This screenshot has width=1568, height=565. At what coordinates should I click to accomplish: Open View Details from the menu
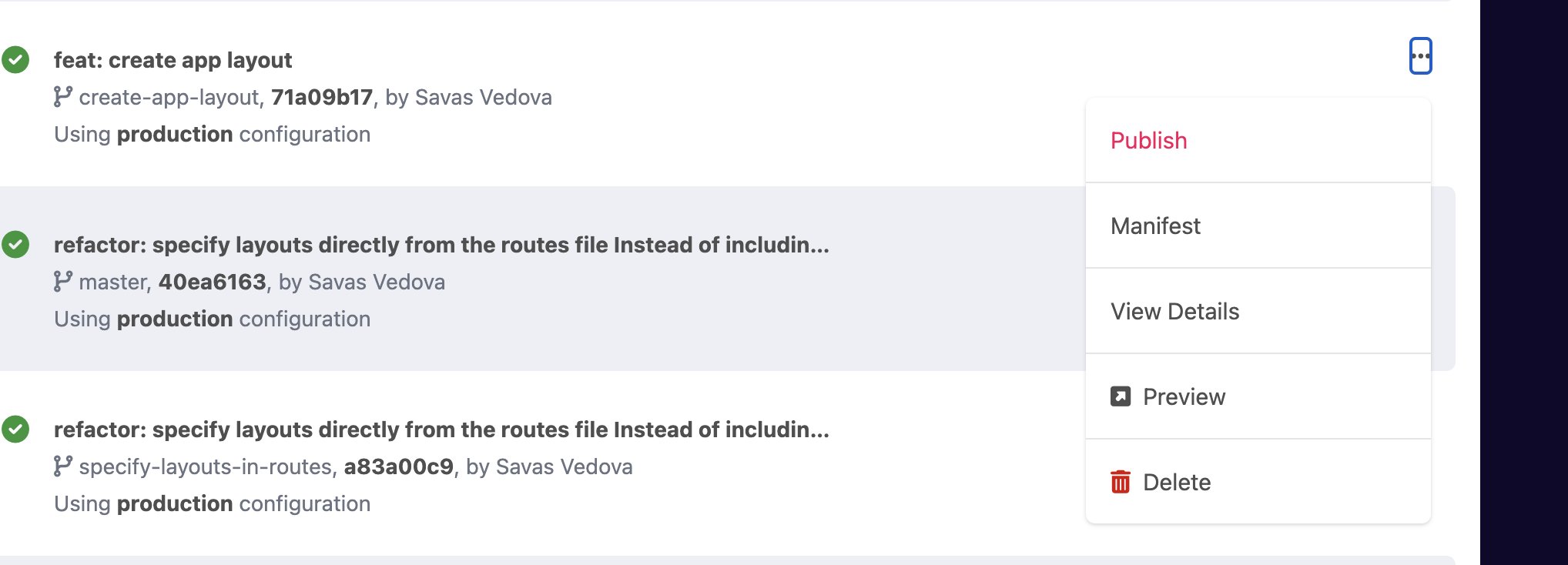point(1174,312)
